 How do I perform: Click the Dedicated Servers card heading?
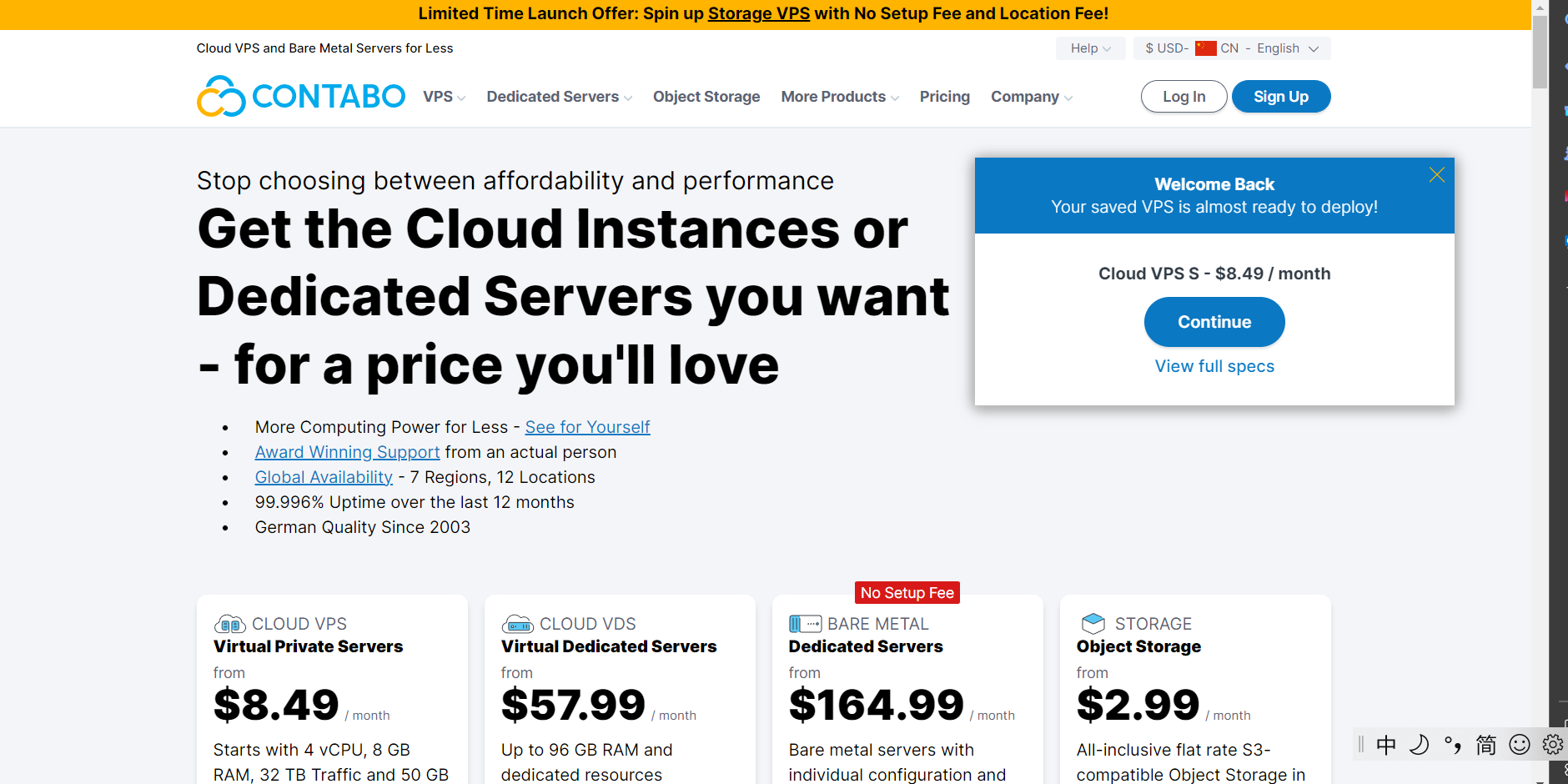(x=866, y=646)
